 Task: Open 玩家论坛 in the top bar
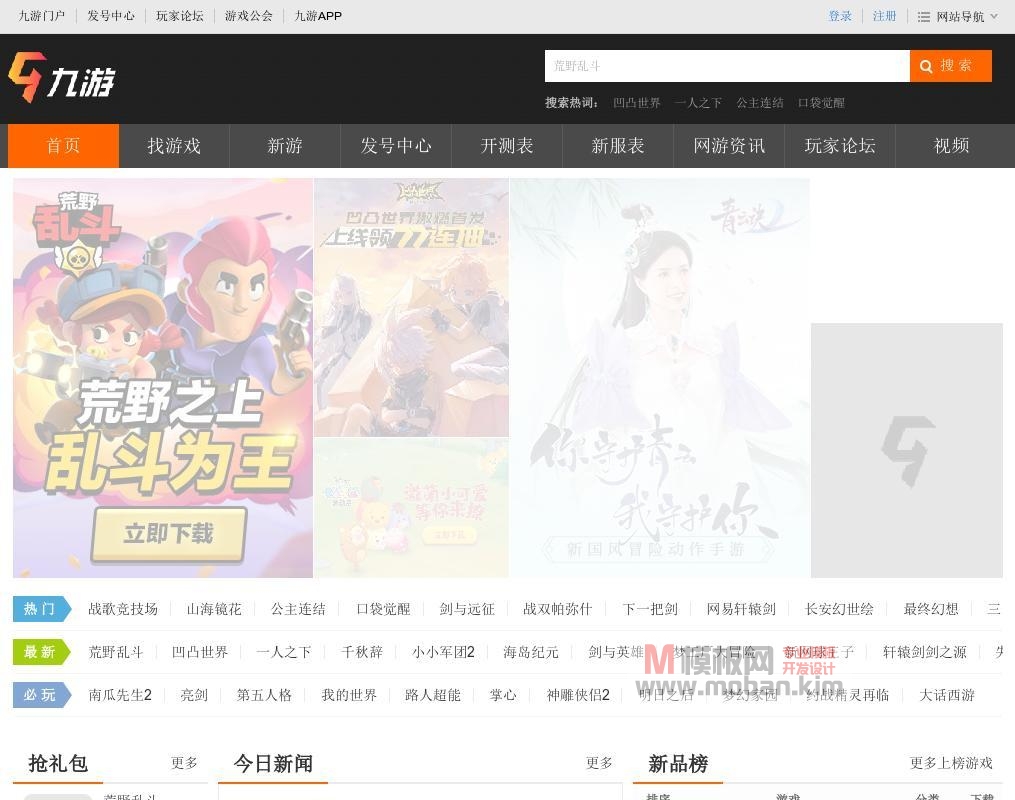click(x=179, y=16)
